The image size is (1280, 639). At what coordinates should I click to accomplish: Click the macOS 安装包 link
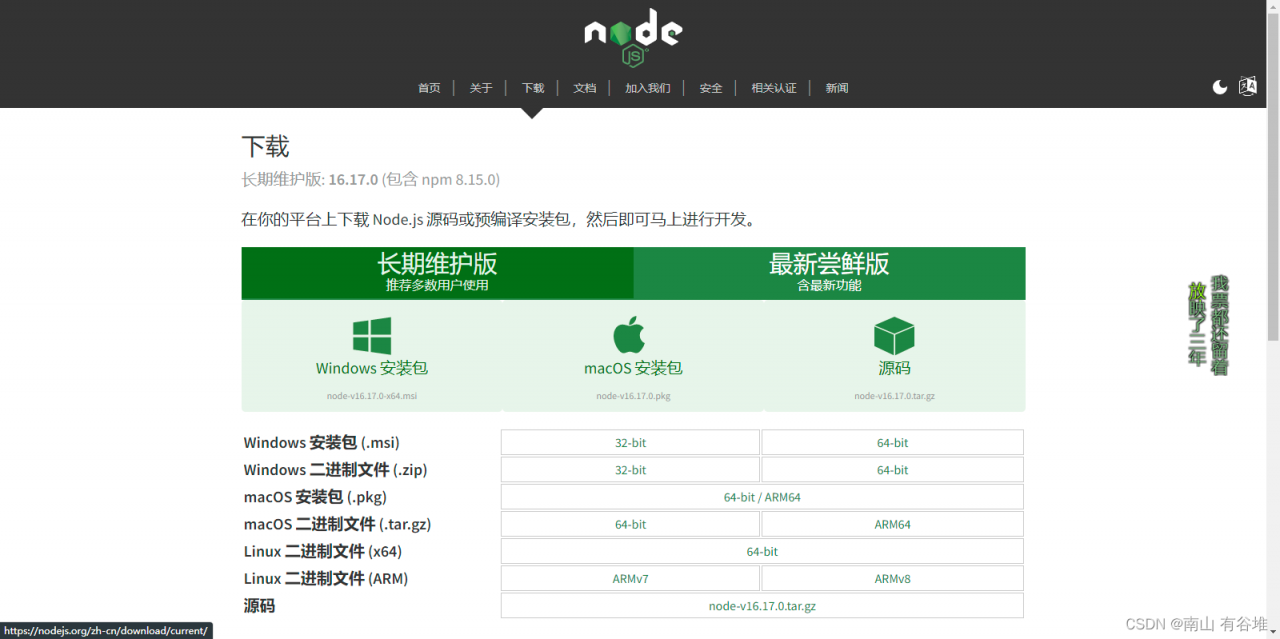(x=633, y=368)
